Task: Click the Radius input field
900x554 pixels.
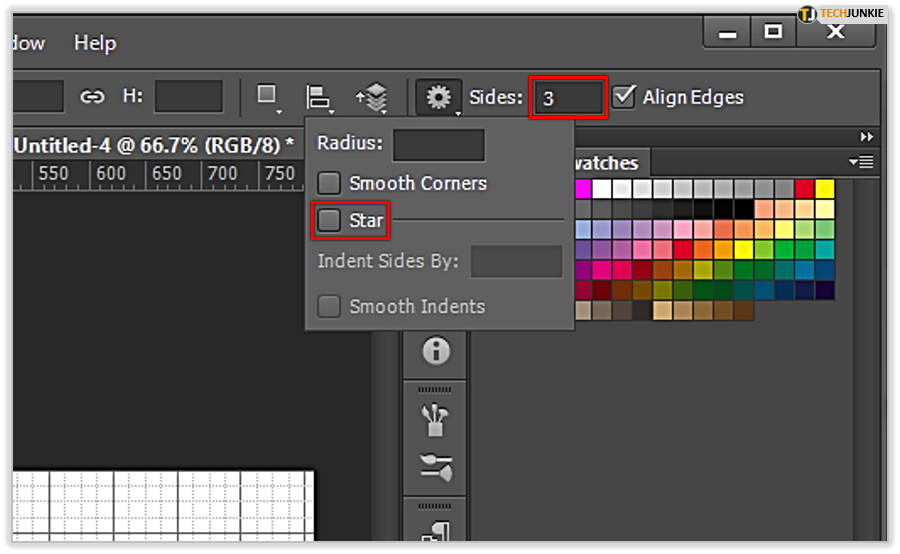Action: 439,145
